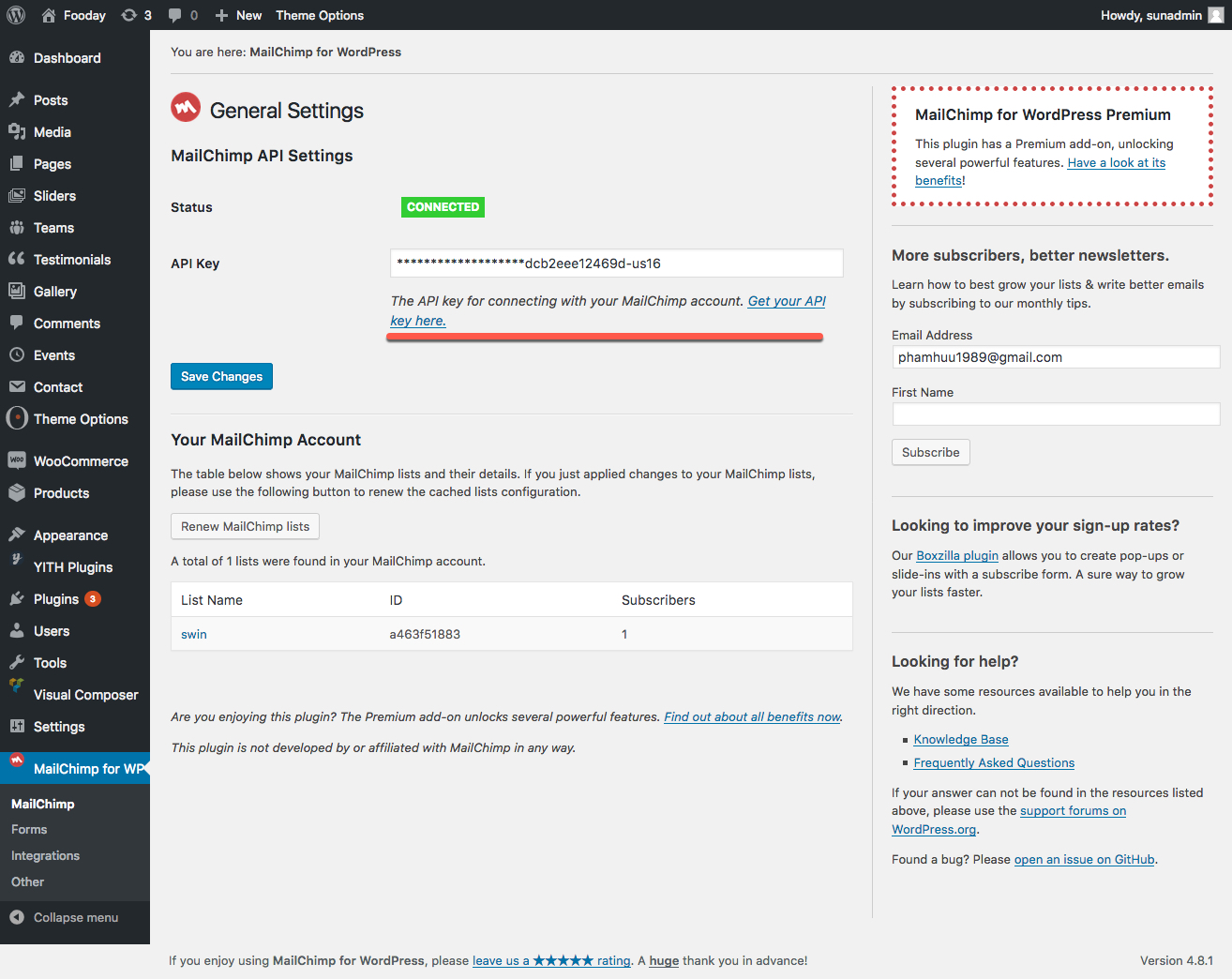This screenshot has height=979, width=1232.
Task: Click the Testimonials quote icon
Action: coord(17,259)
